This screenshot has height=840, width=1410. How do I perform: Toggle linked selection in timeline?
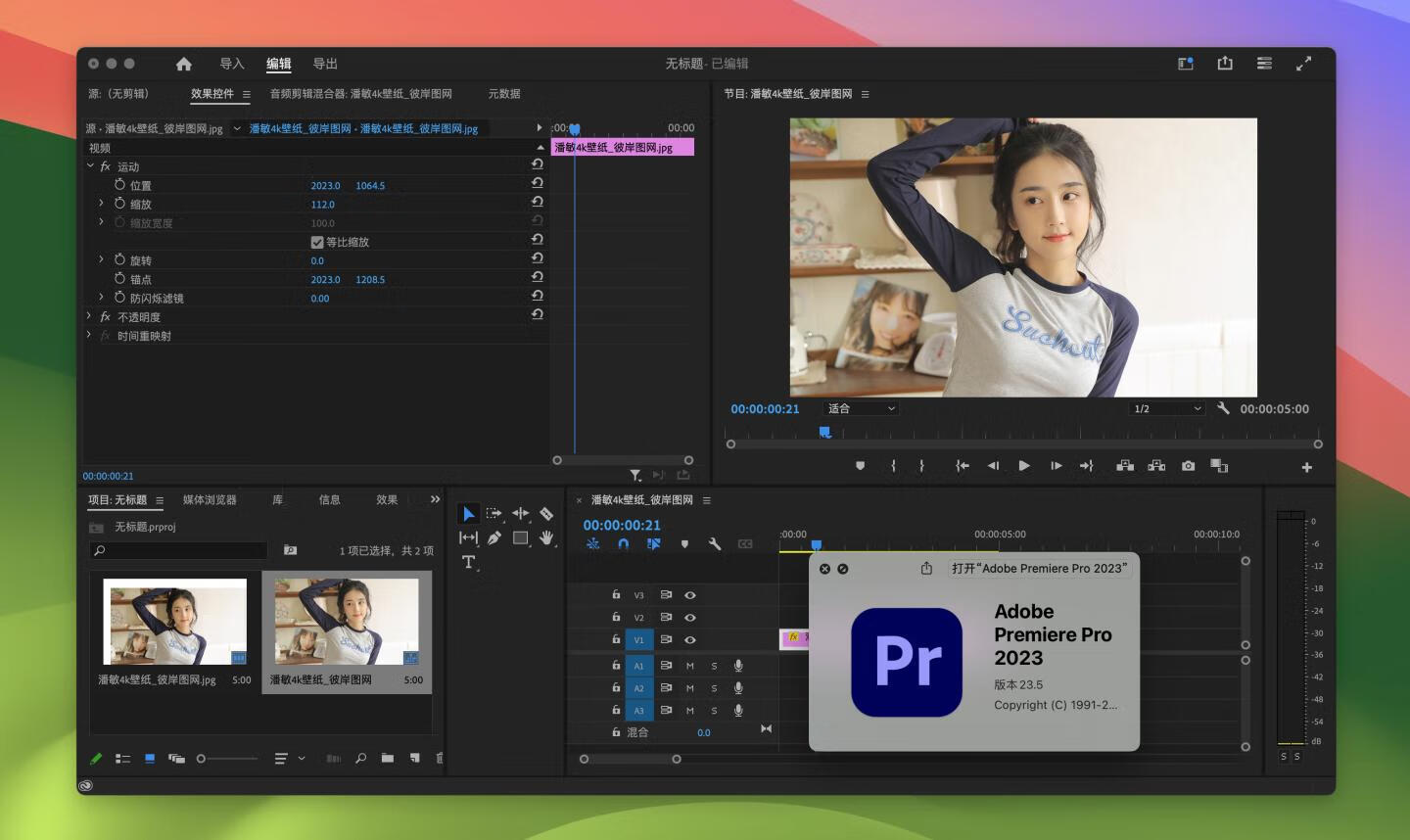(x=653, y=543)
